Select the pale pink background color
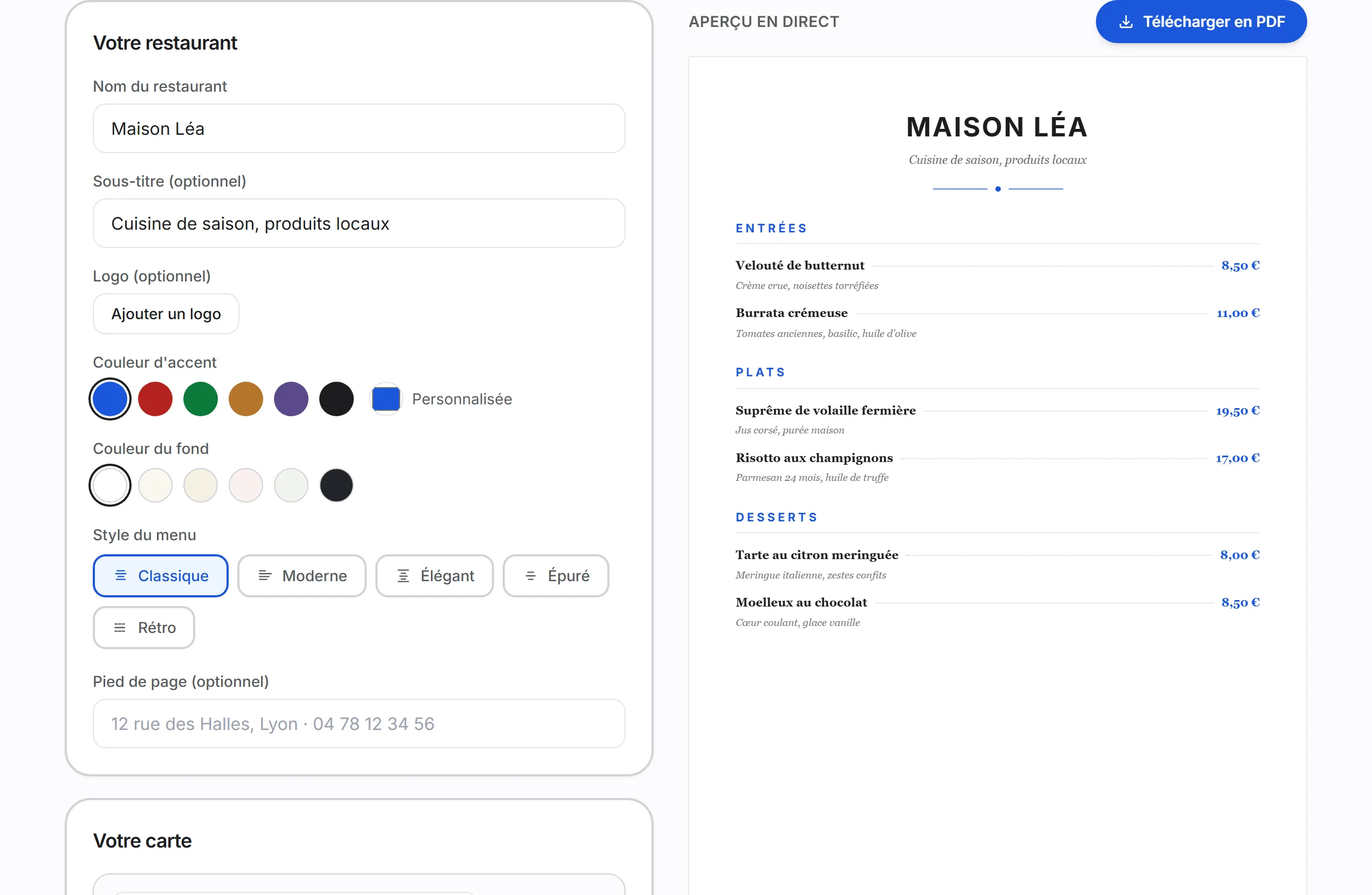The width and height of the screenshot is (1372, 895). click(245, 485)
